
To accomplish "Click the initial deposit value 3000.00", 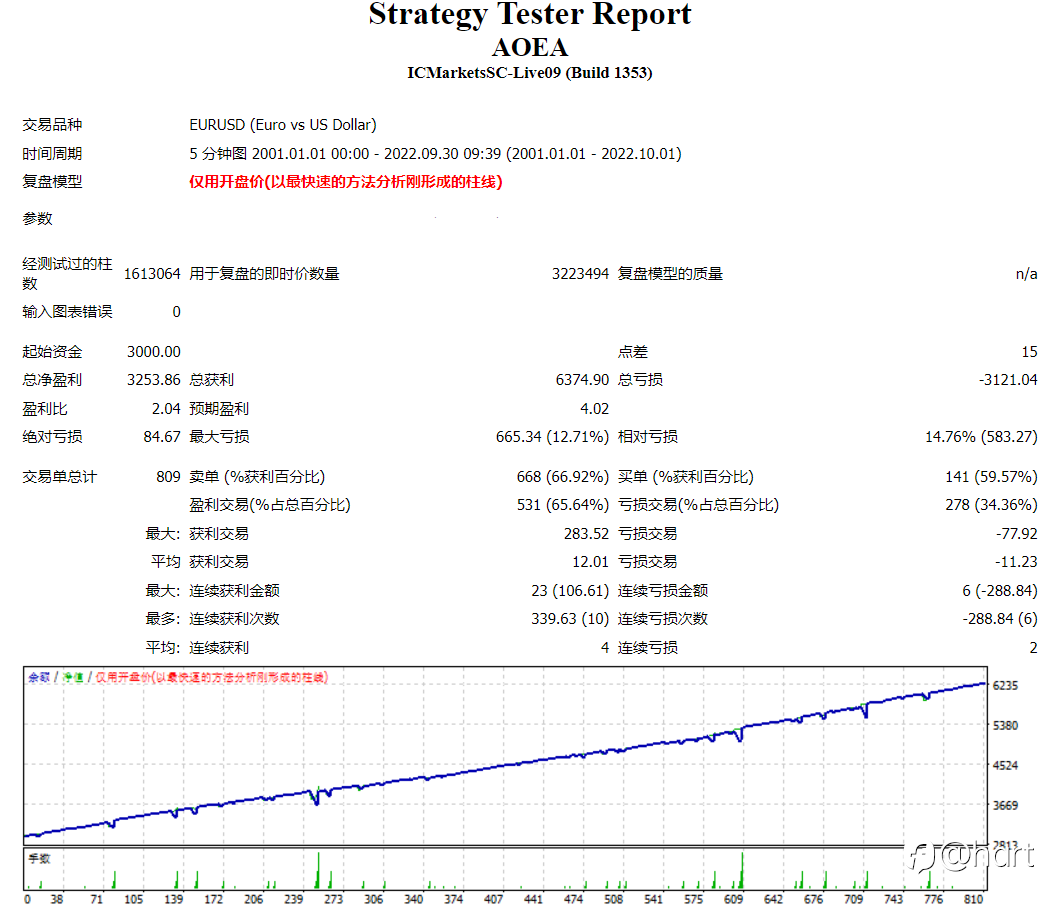I will pos(153,352).
